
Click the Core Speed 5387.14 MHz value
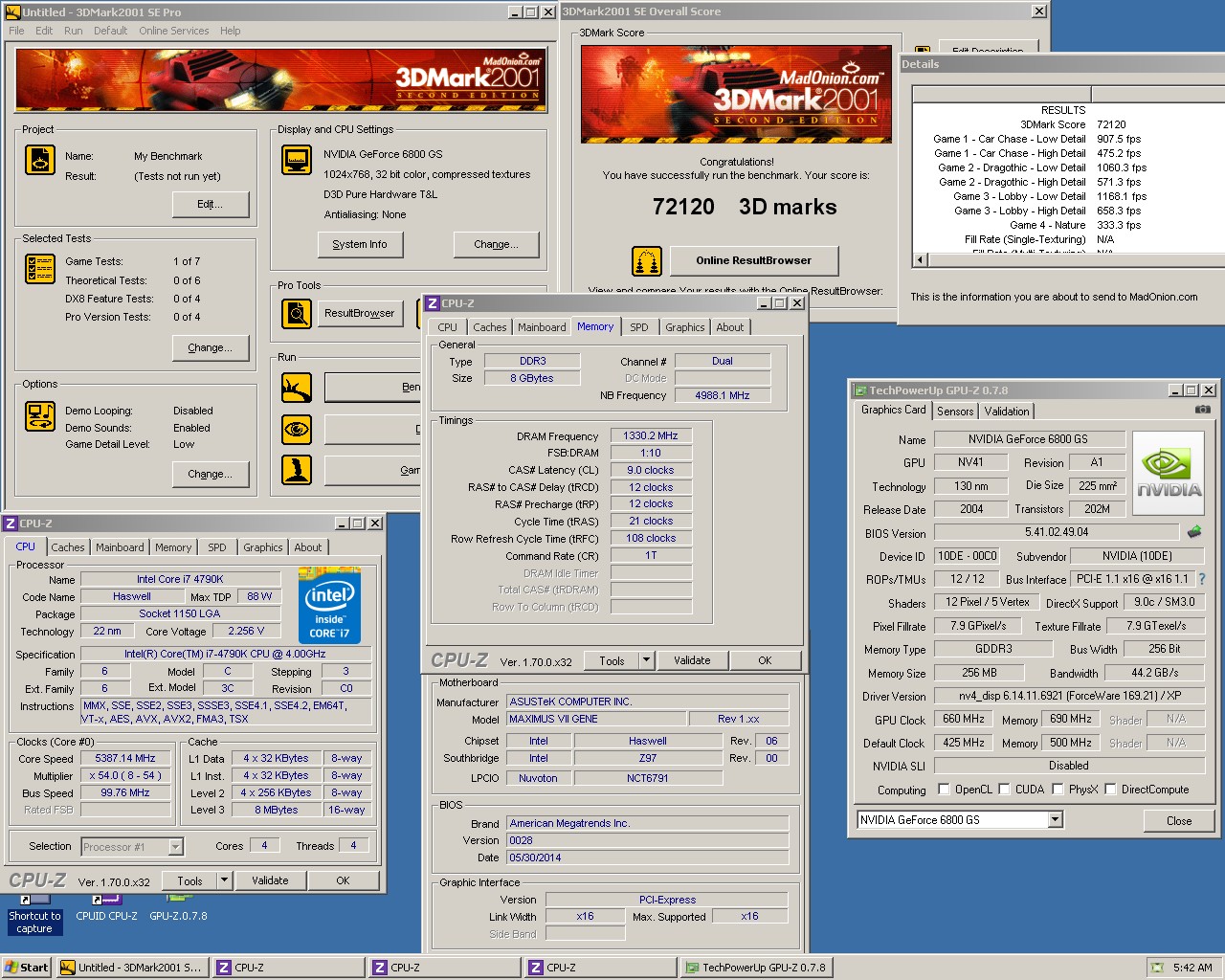(x=126, y=758)
